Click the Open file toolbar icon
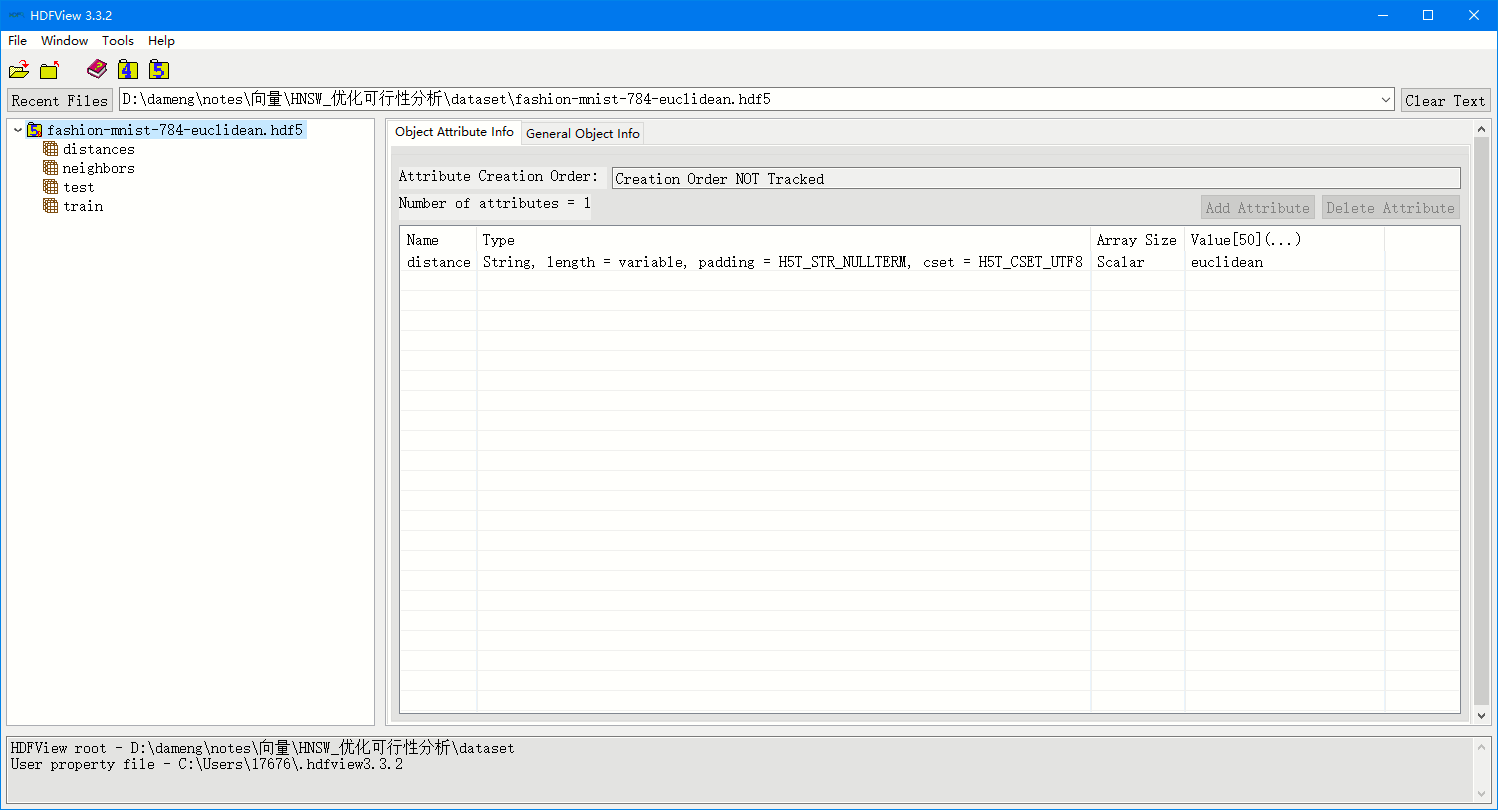This screenshot has width=1498, height=810. point(19,70)
